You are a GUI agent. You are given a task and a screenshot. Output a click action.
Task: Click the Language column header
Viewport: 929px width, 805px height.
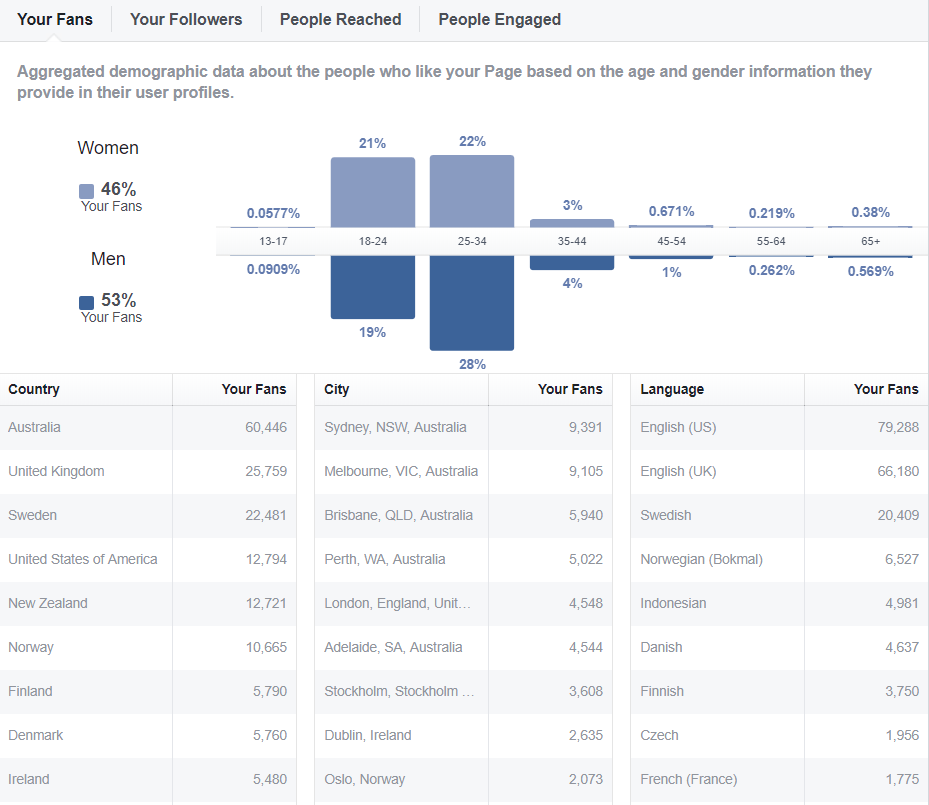(672, 389)
